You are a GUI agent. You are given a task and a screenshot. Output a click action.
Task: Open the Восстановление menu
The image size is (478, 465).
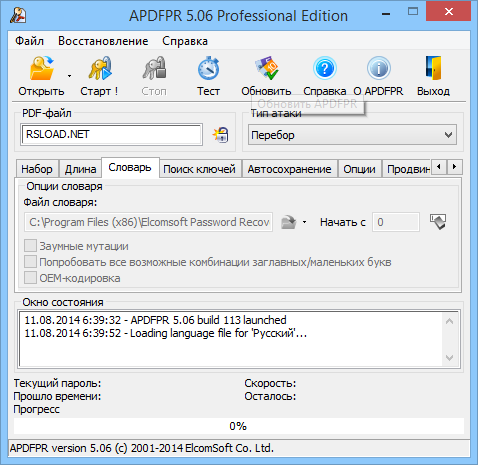pyautogui.click(x=103, y=41)
